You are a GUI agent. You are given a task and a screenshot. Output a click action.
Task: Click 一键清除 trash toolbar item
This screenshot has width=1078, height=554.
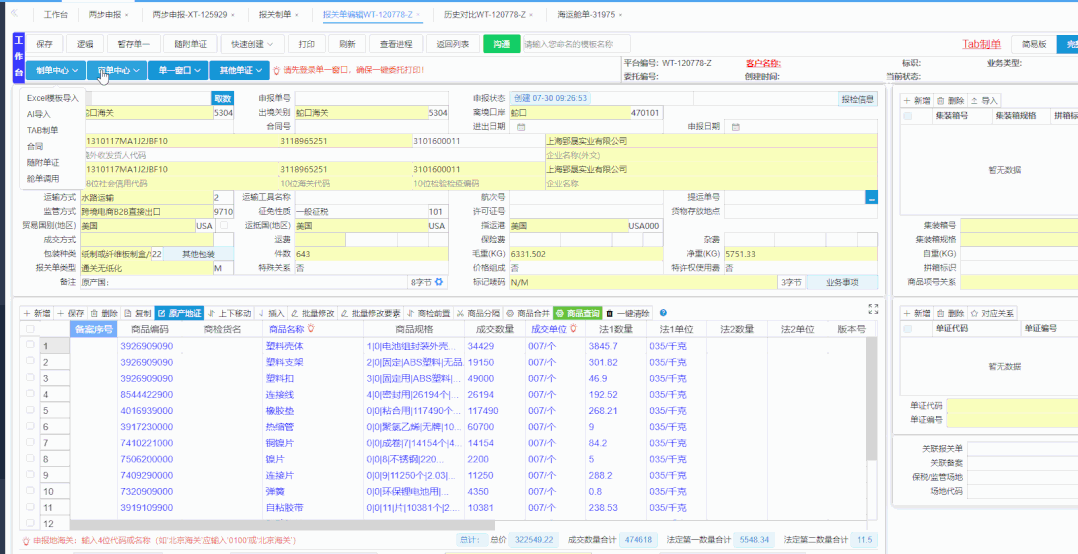628,313
